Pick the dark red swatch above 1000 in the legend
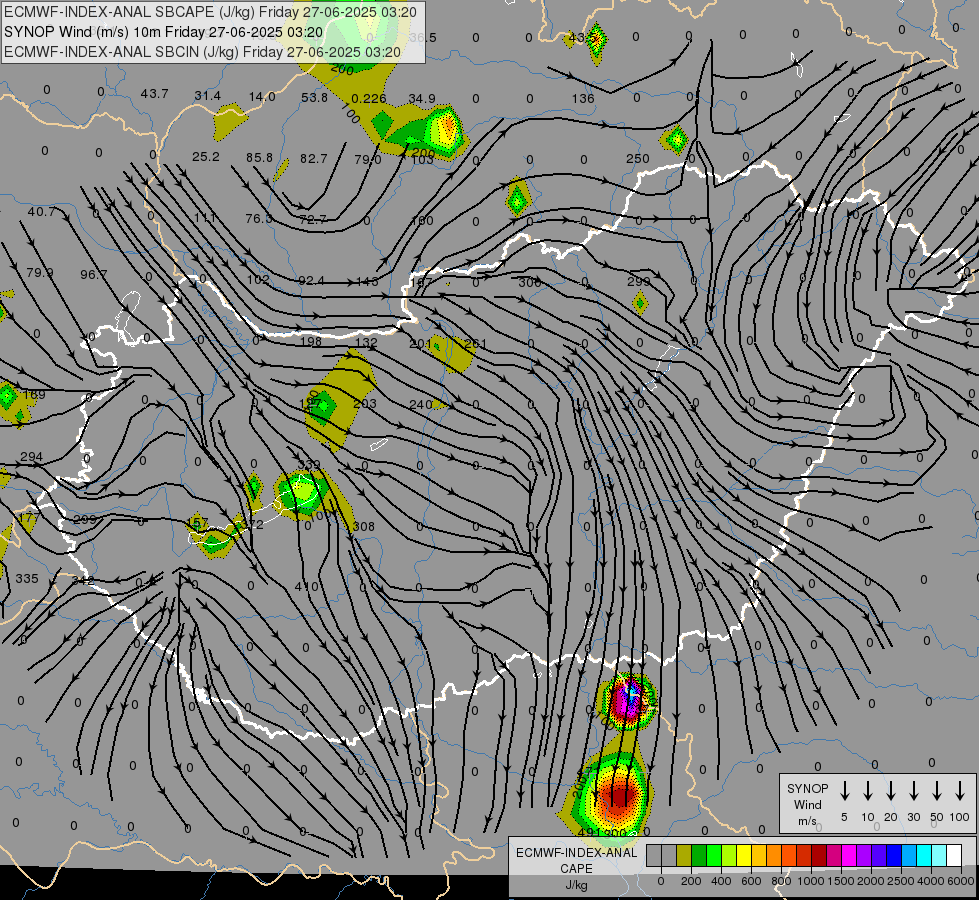Screen dimensions: 979x900 [x=819, y=856]
